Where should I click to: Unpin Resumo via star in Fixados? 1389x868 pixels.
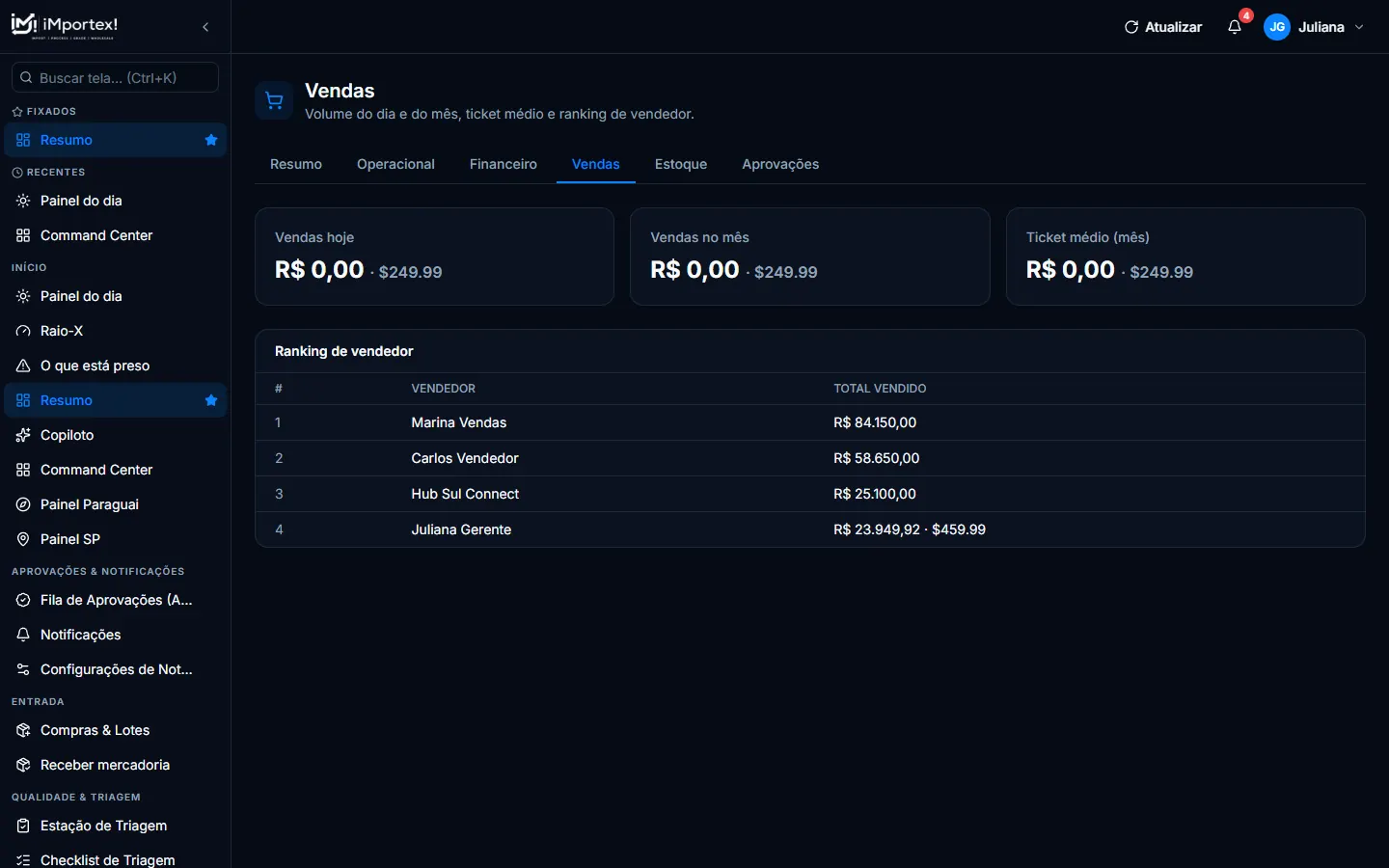211,140
